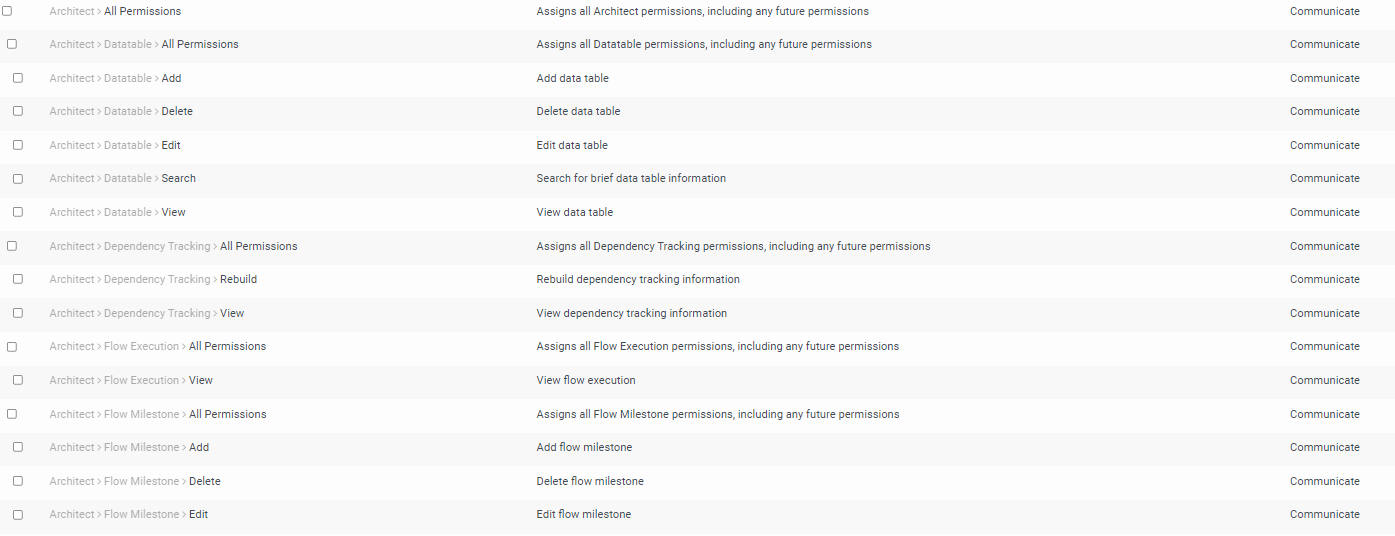Screen dimensions: 1395x536
Task: Toggle Flow Execution All Permissions checkbox
Action: click(12, 346)
